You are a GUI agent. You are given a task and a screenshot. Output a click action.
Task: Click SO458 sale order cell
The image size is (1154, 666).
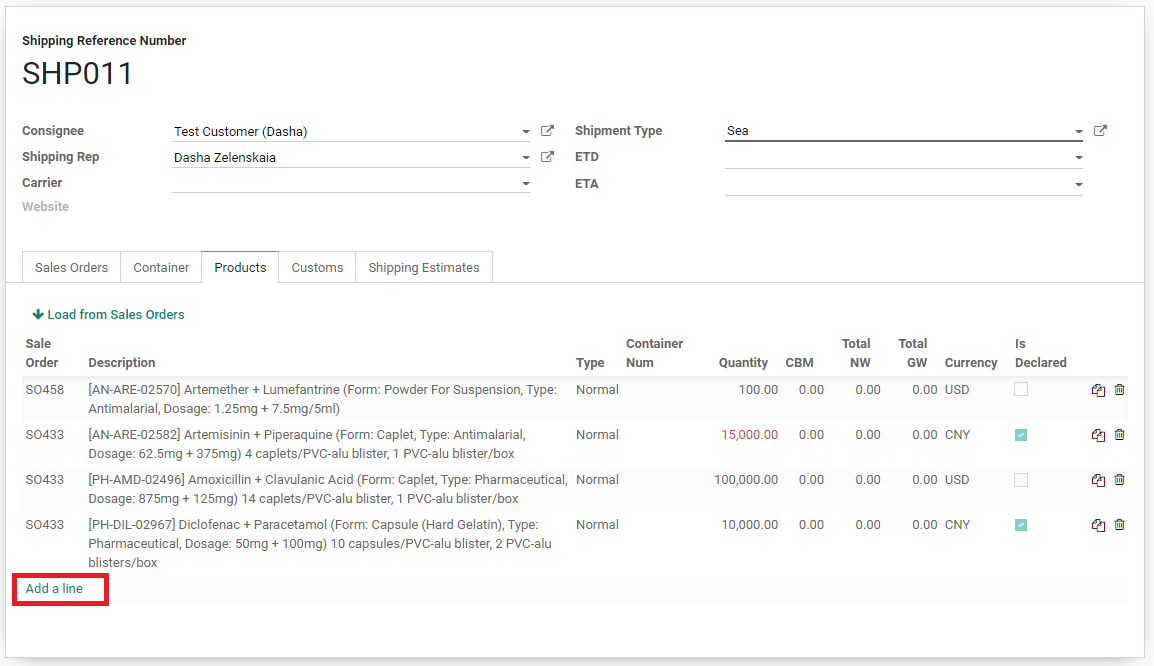click(45, 390)
